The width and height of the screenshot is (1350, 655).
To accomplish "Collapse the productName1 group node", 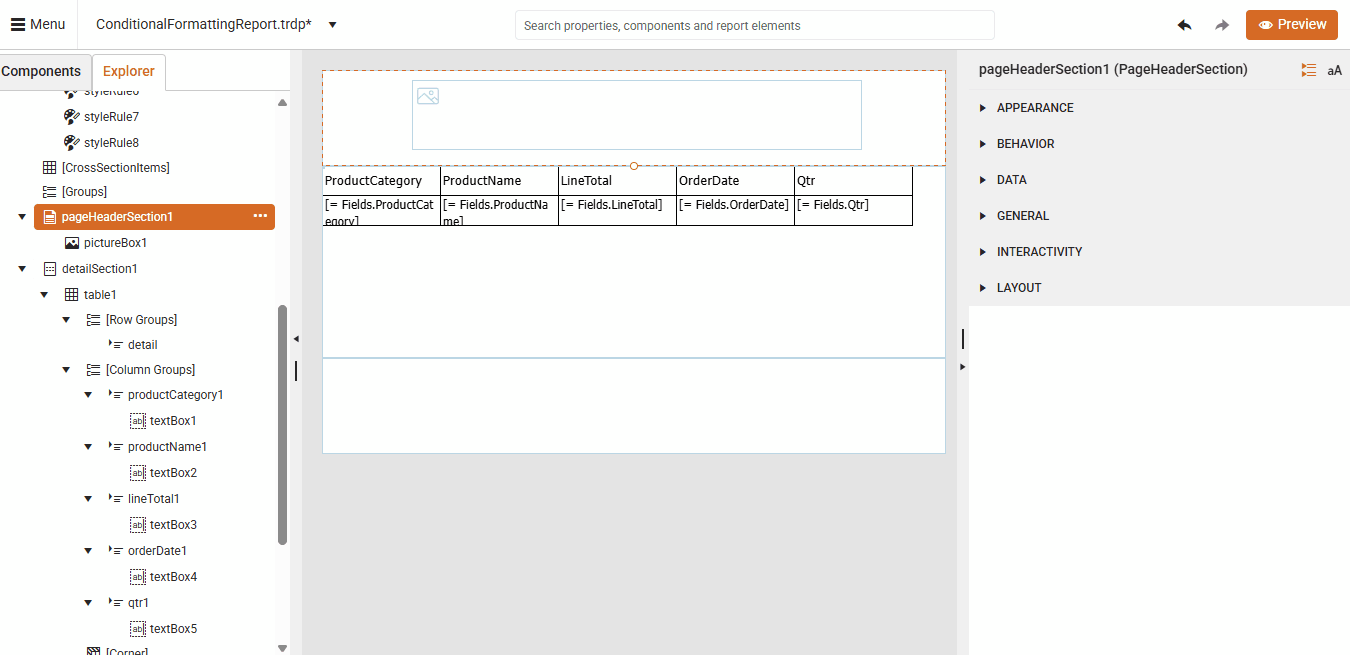I will (88, 447).
